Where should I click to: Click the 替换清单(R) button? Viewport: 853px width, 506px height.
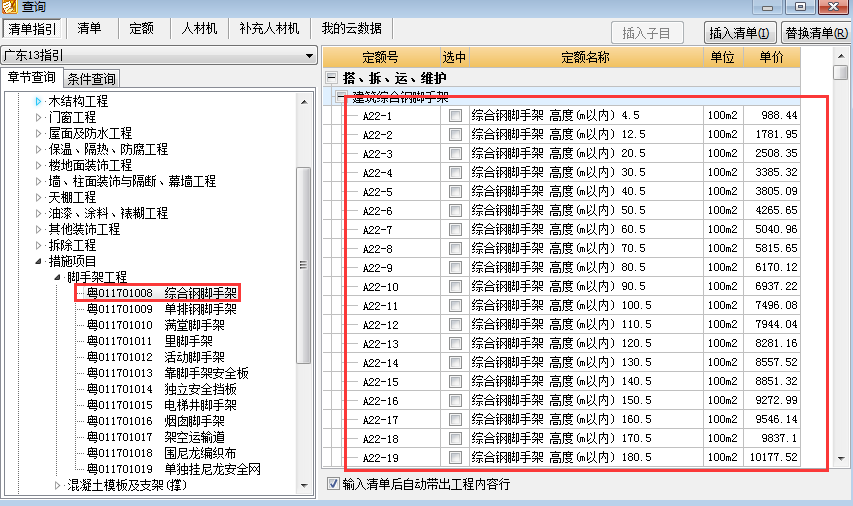816,33
